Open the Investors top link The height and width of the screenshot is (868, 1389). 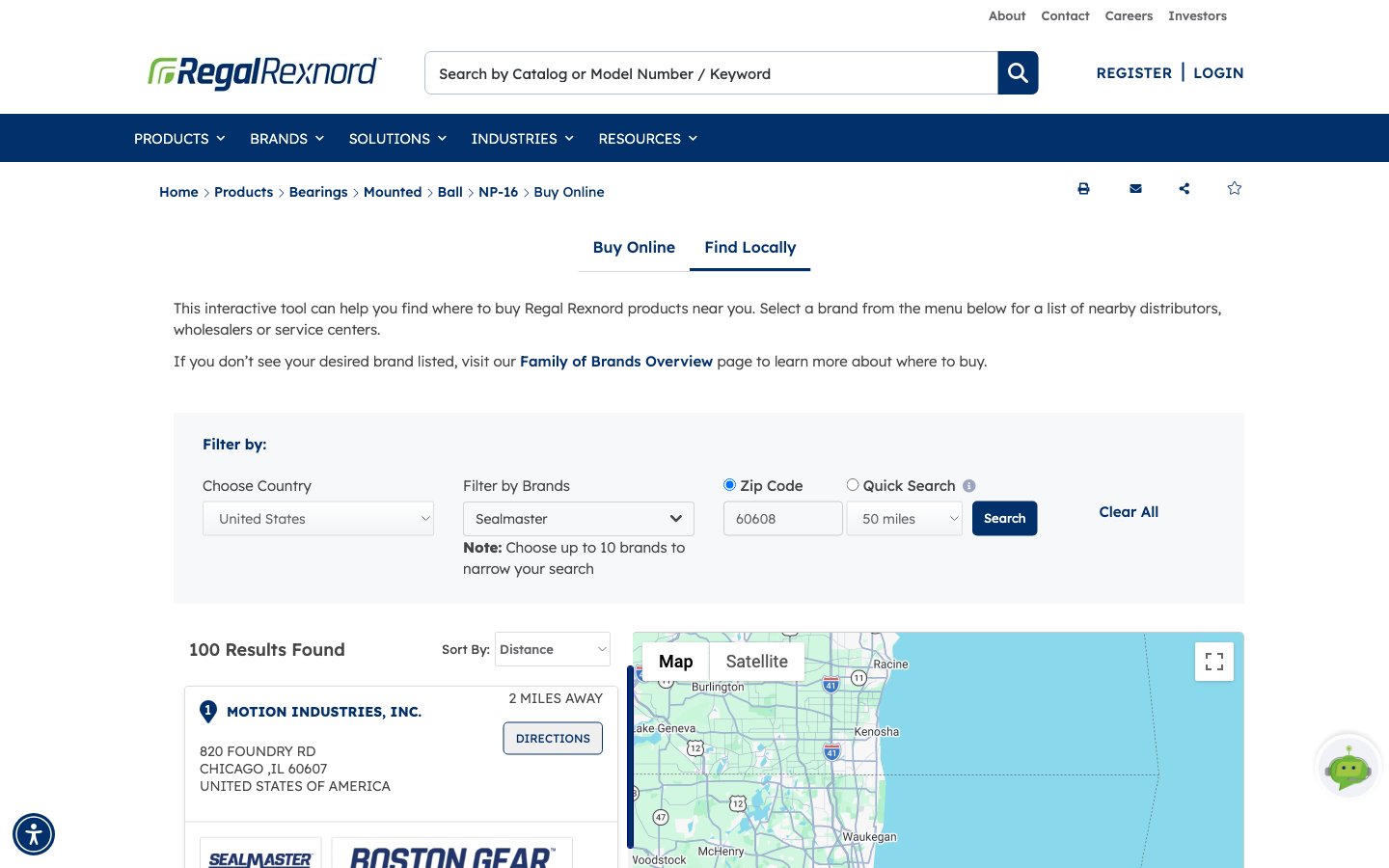point(1197,16)
